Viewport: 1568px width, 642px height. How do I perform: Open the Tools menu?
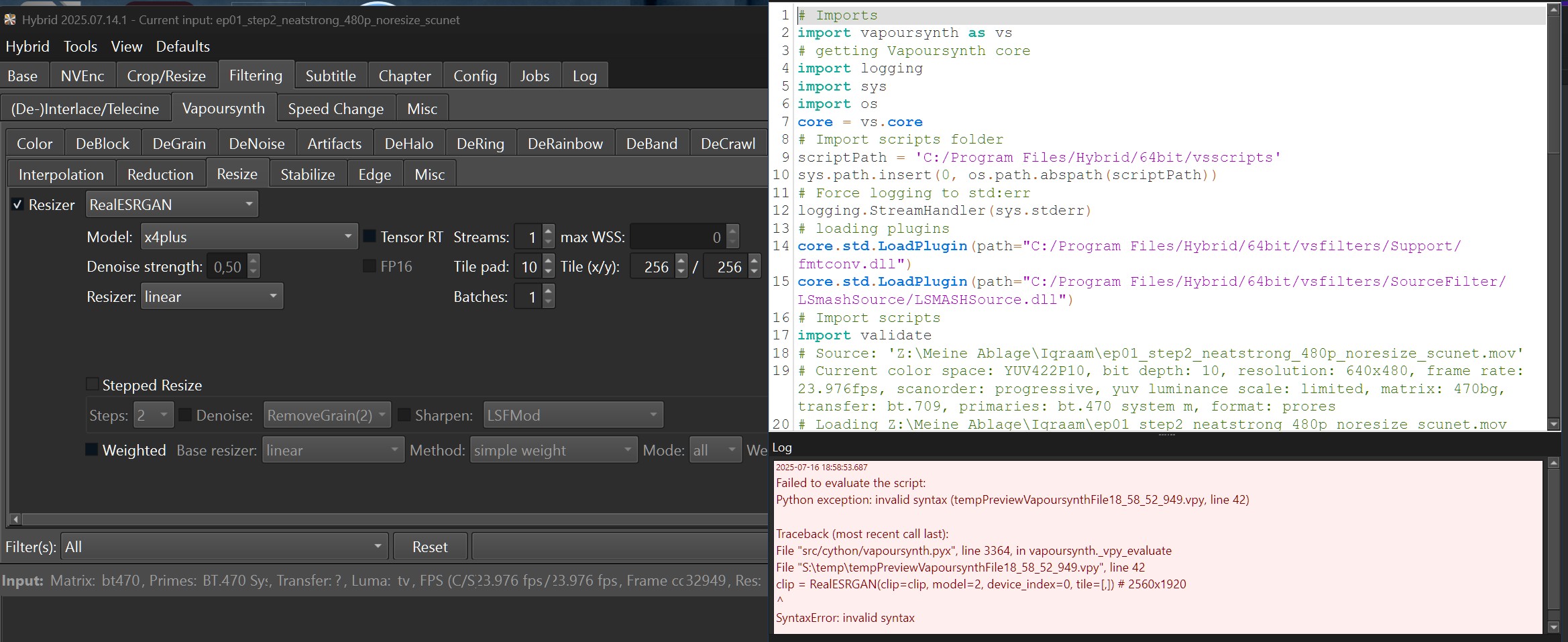(x=80, y=46)
